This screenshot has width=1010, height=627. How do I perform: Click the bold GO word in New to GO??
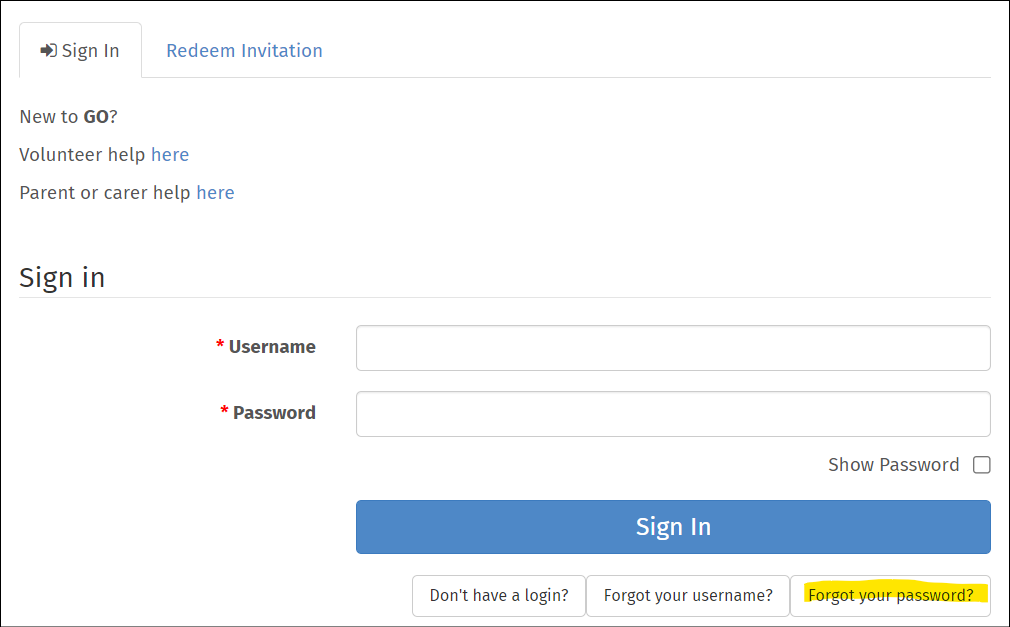96,117
